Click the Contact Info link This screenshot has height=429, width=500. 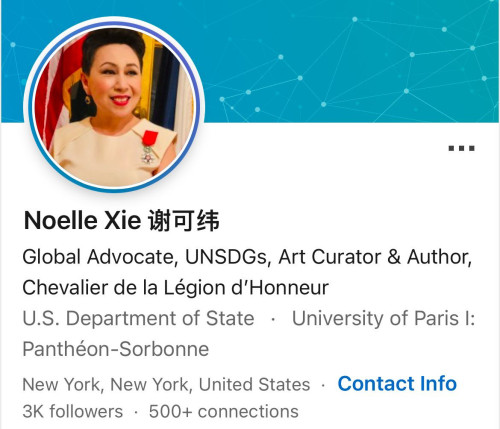pos(397,384)
